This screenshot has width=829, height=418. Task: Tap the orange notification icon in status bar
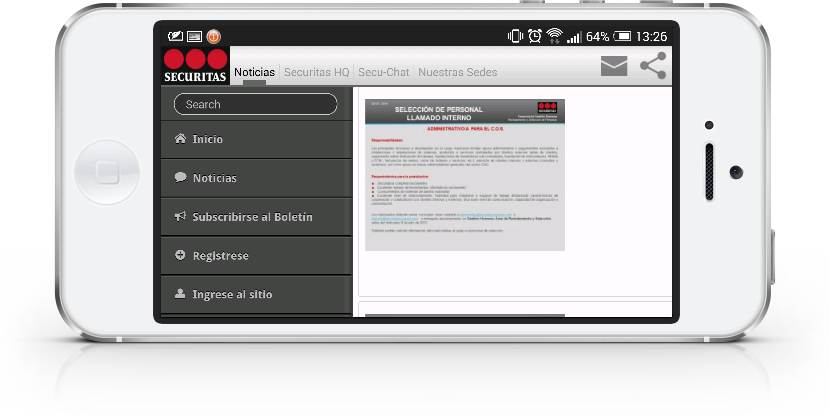click(x=213, y=36)
